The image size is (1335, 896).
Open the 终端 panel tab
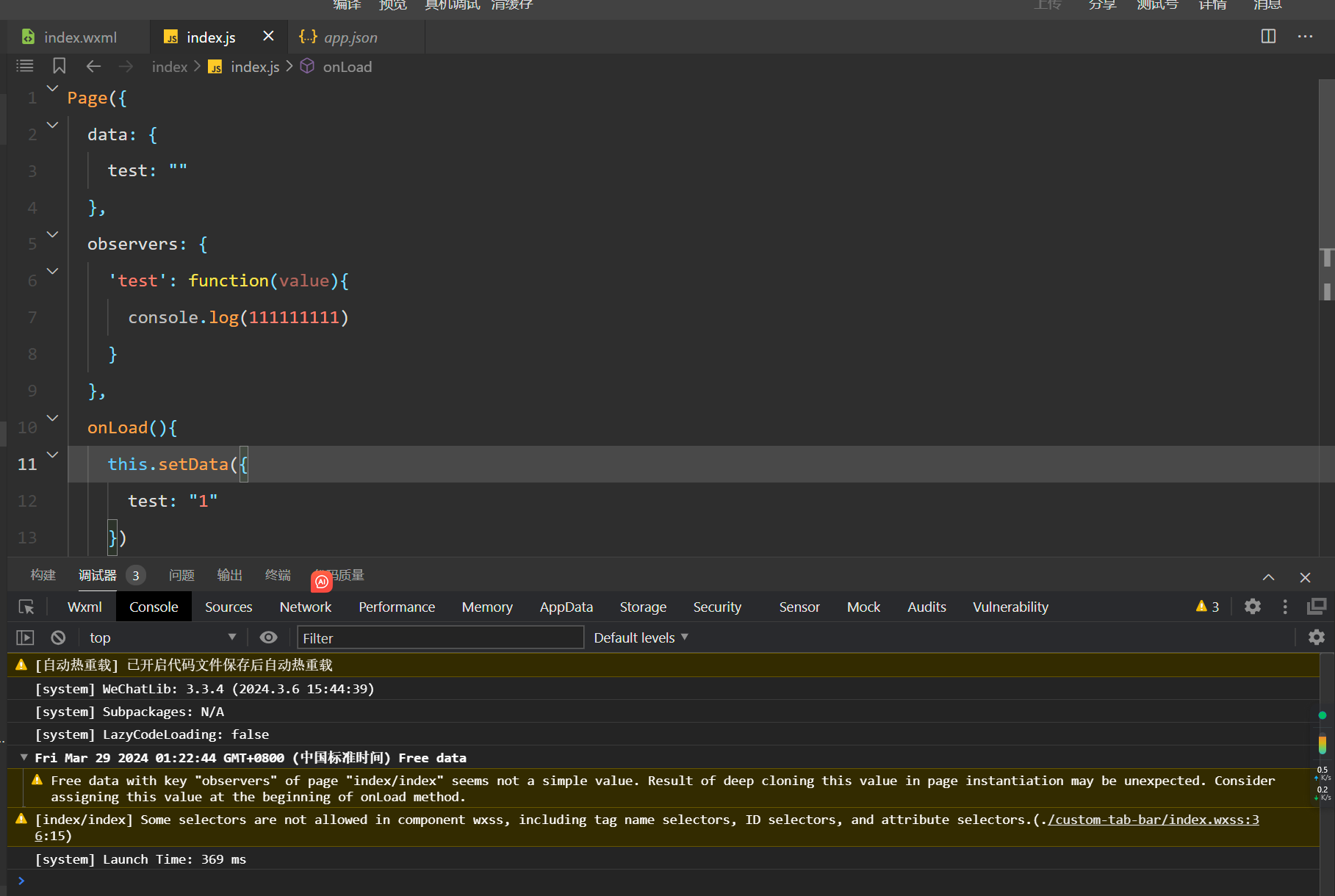(x=278, y=575)
